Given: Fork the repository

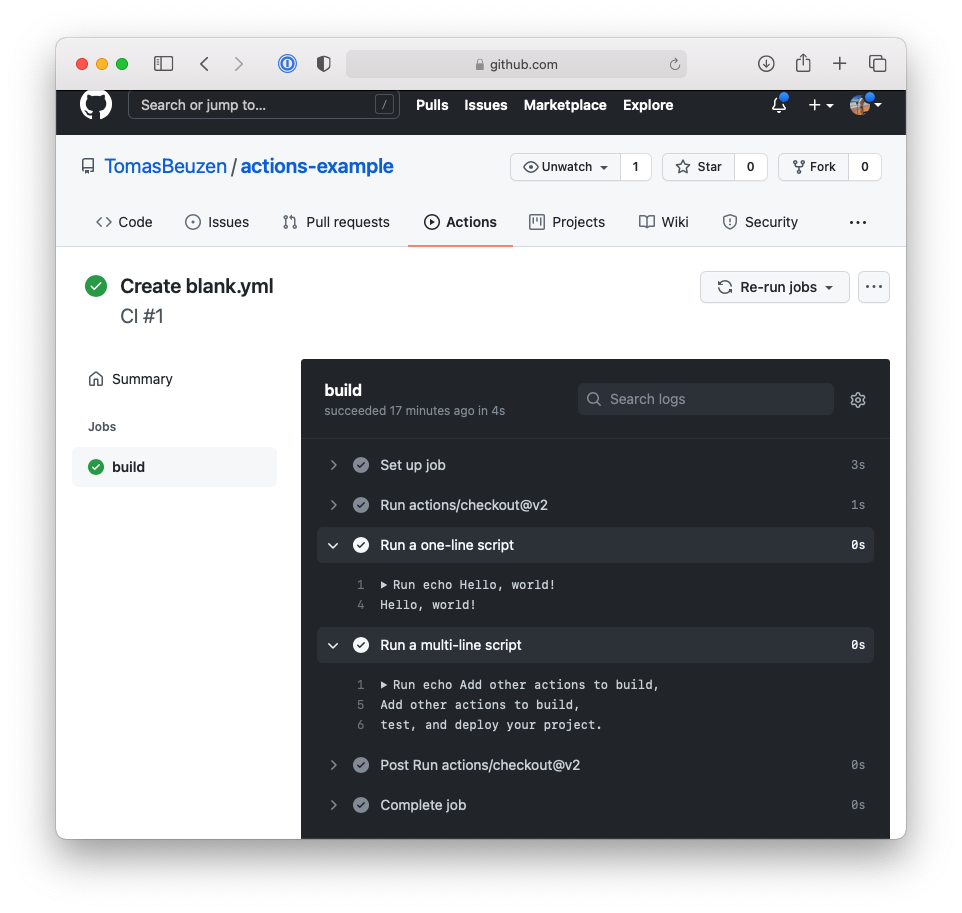Looking at the screenshot, I should pyautogui.click(x=814, y=167).
